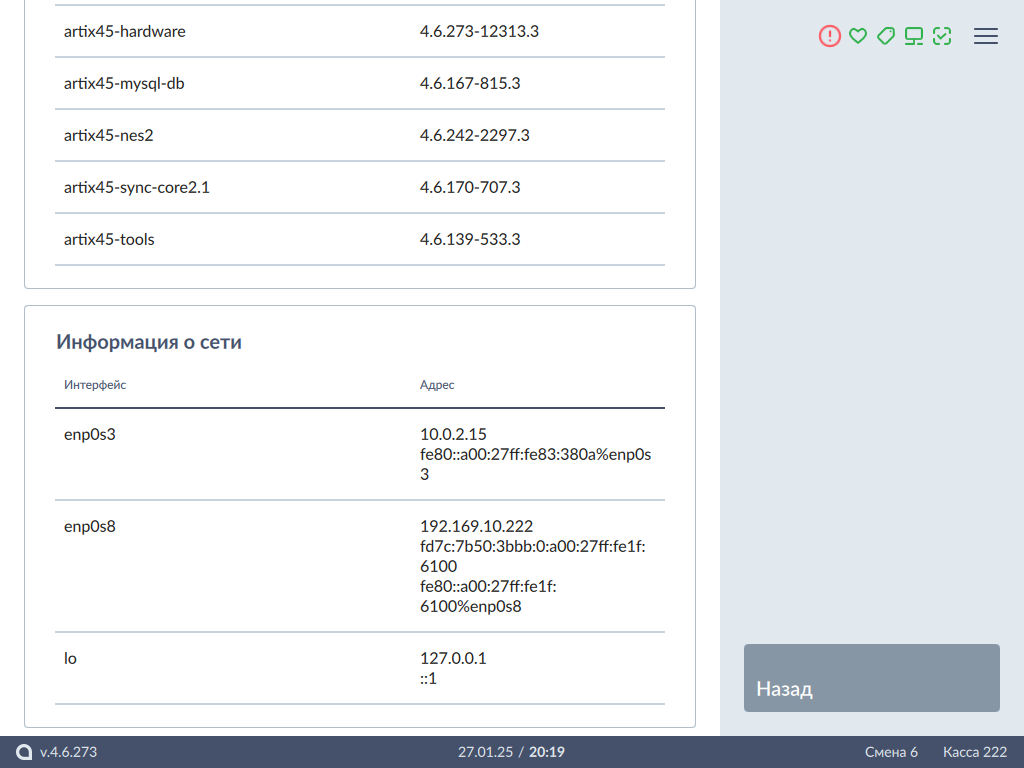1024x768 pixels.
Task: Click the artix45-tools version 4.6.139-533.3
Action: tap(470, 240)
